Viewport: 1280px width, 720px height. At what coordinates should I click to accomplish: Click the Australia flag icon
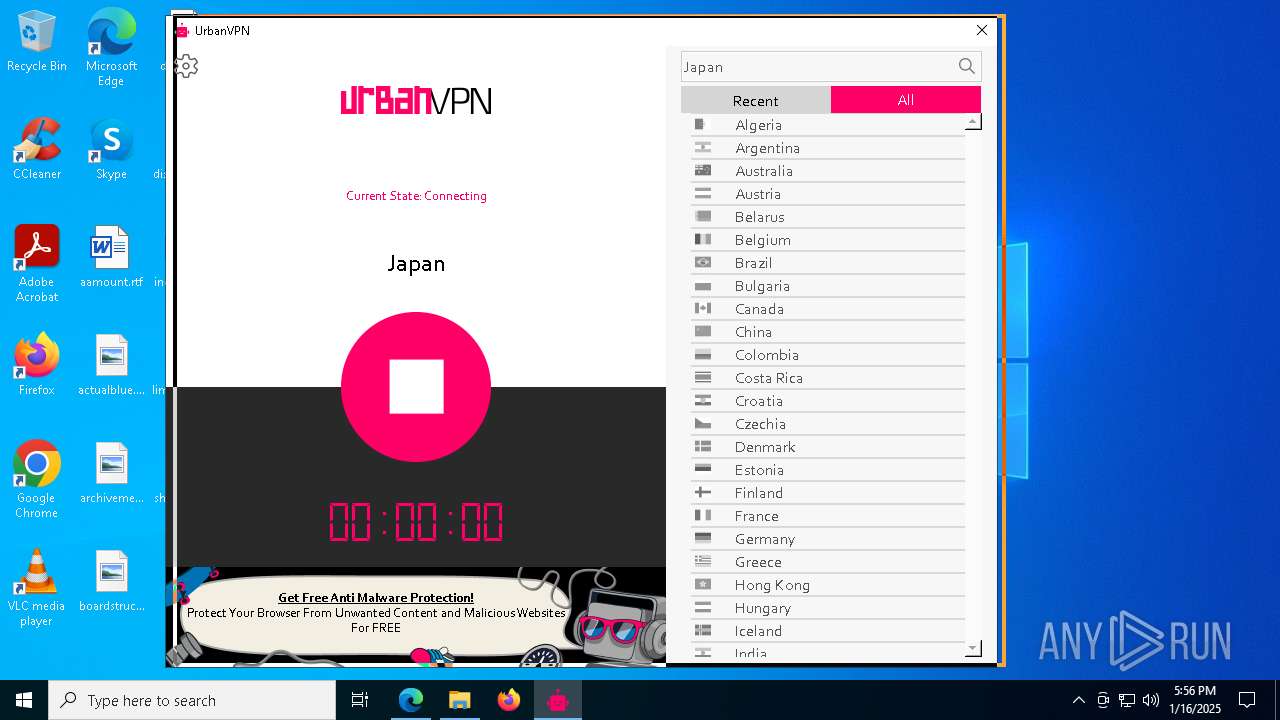[x=703, y=171]
